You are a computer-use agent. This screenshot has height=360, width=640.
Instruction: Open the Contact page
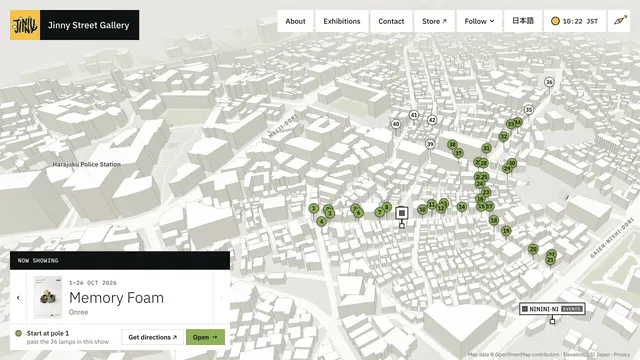pos(391,21)
